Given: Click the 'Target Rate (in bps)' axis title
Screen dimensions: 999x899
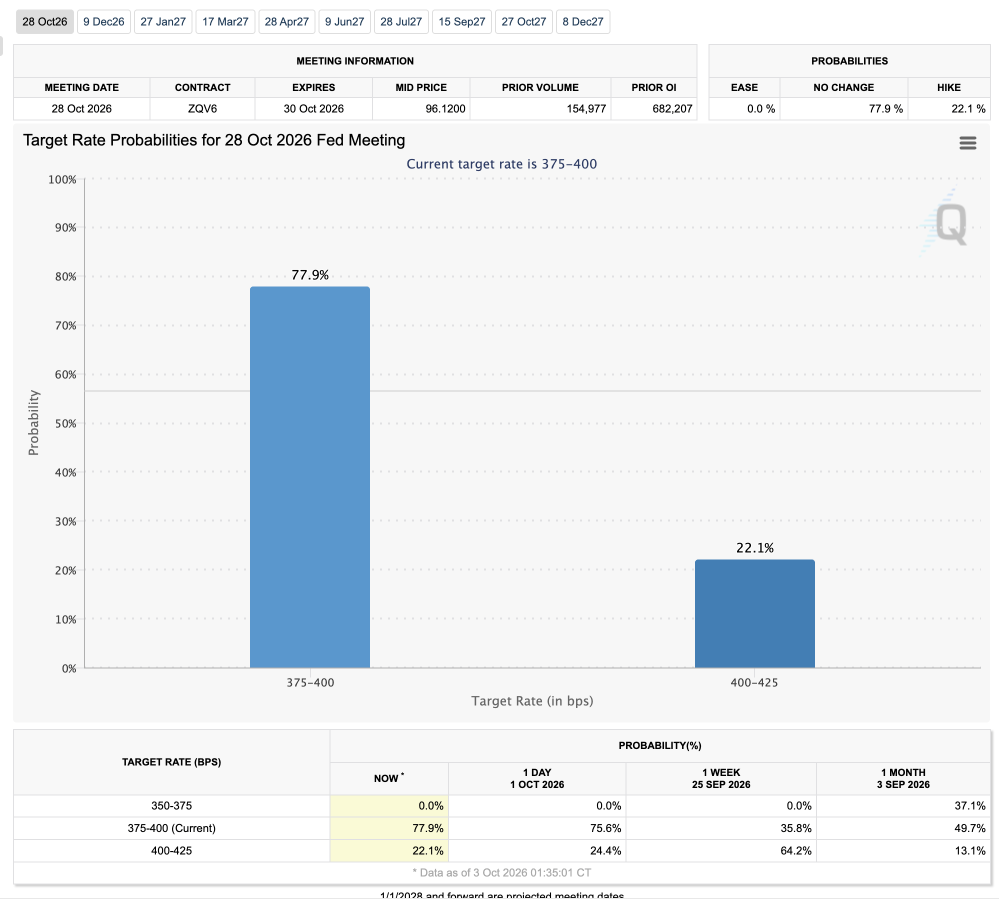Looking at the screenshot, I should [x=532, y=701].
